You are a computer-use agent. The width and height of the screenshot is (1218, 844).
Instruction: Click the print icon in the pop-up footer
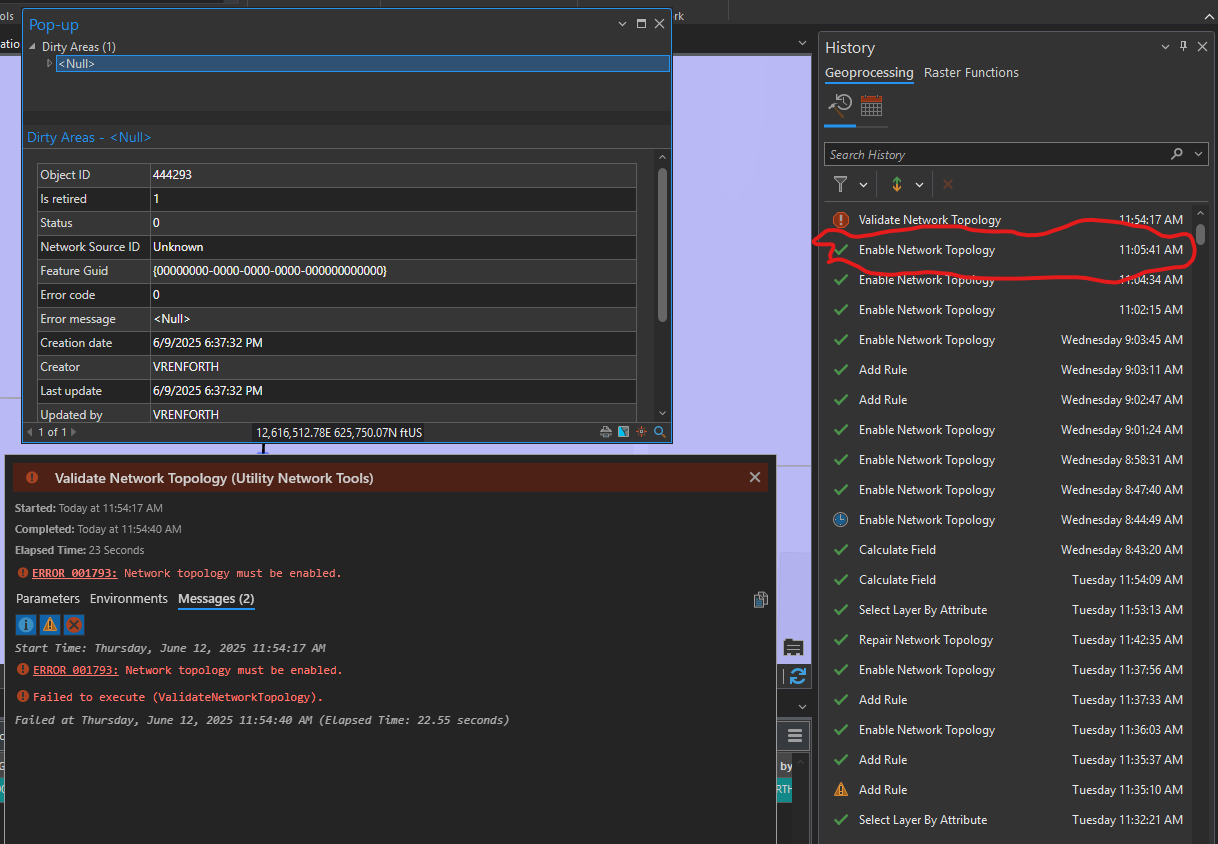pyautogui.click(x=605, y=432)
